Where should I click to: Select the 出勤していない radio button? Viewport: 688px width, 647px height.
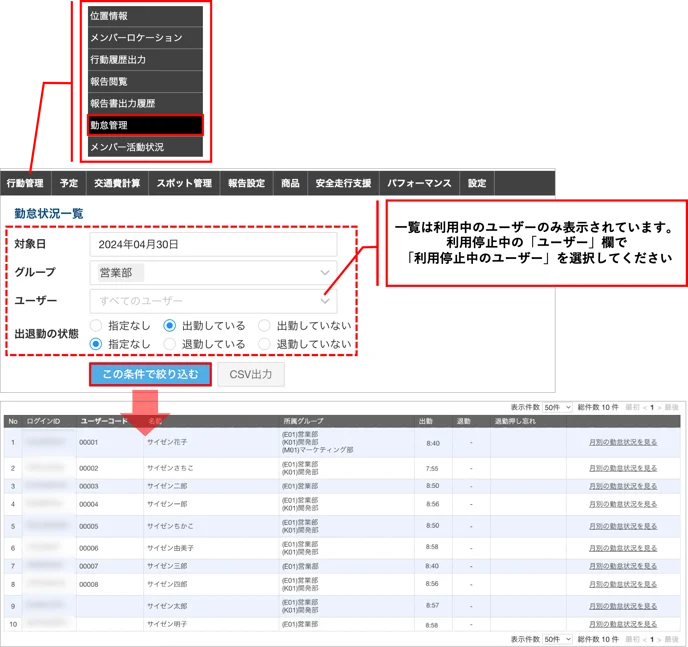tap(264, 325)
